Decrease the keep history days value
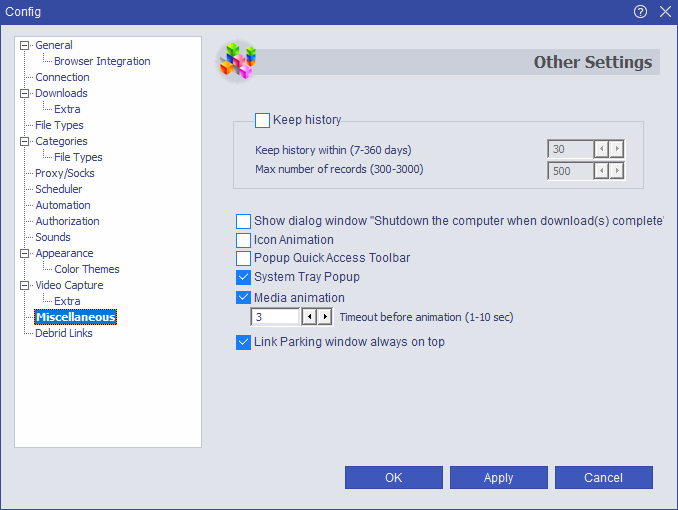678x510 pixels. [601, 149]
